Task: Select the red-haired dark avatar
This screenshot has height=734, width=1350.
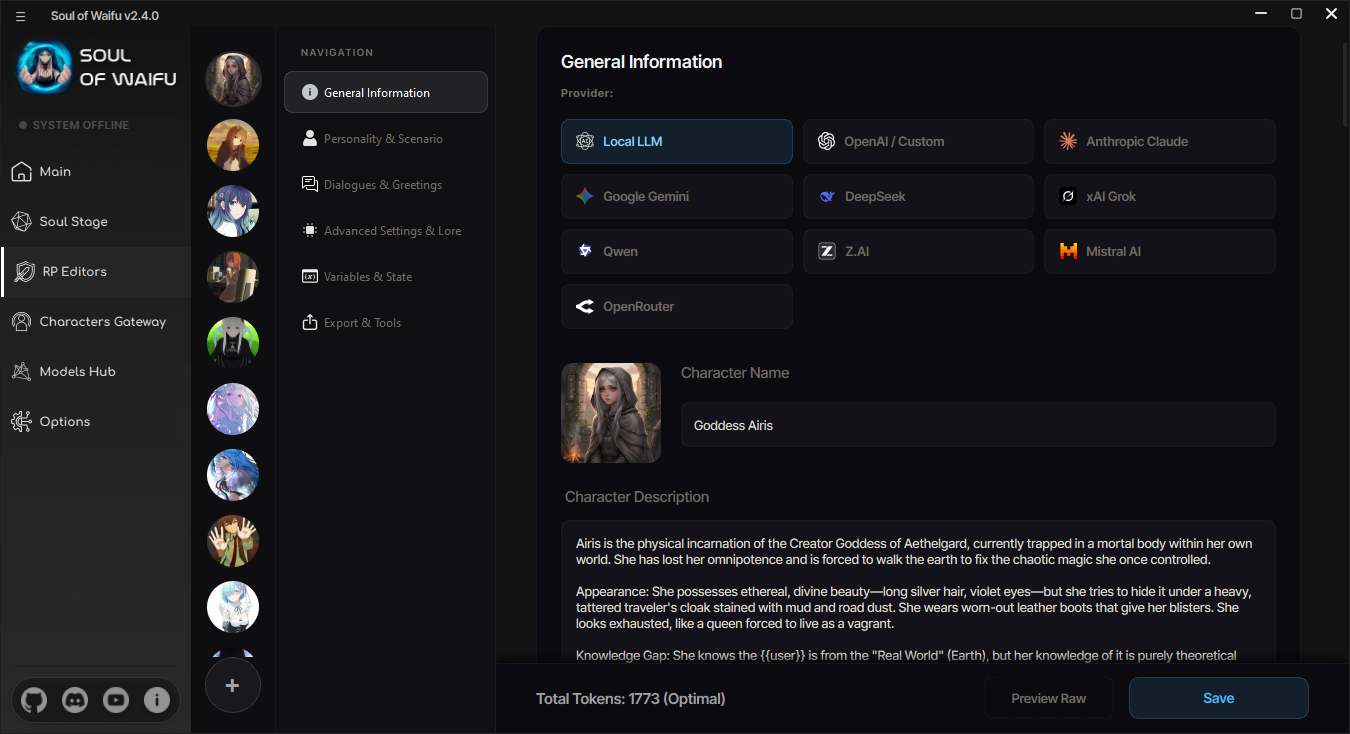Action: point(233,277)
